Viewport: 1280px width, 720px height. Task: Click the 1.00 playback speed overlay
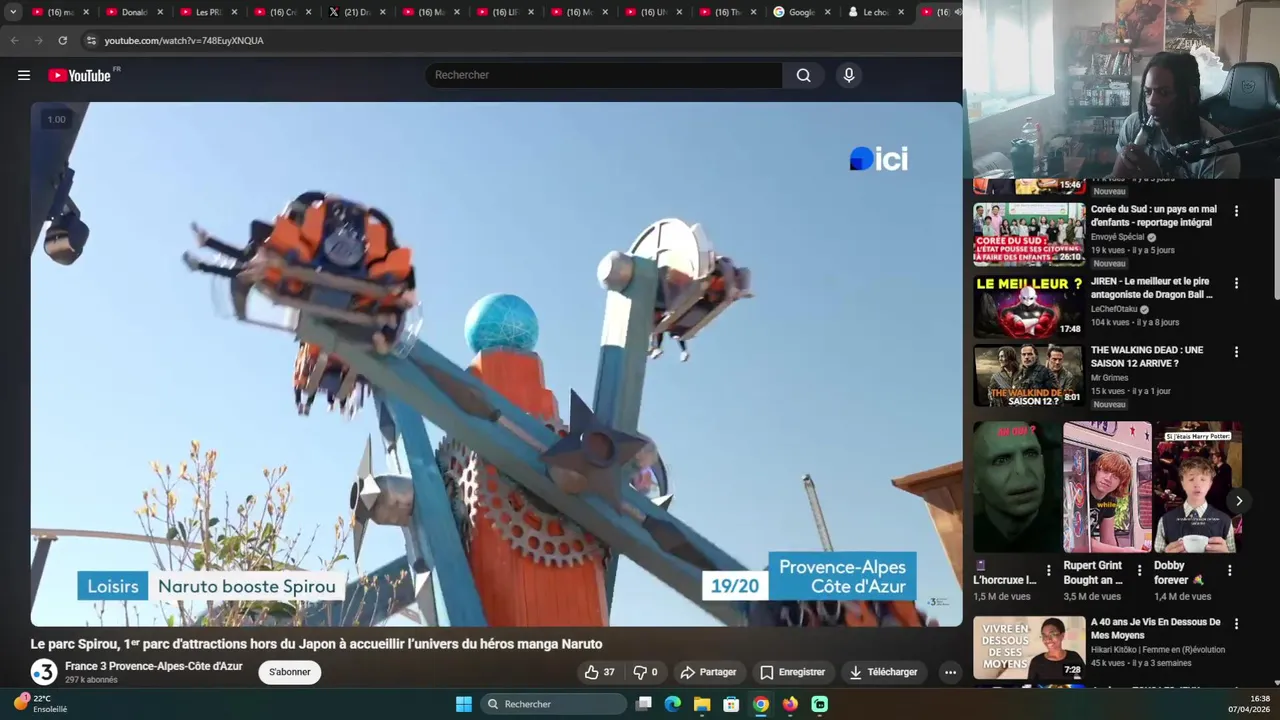tap(56, 120)
